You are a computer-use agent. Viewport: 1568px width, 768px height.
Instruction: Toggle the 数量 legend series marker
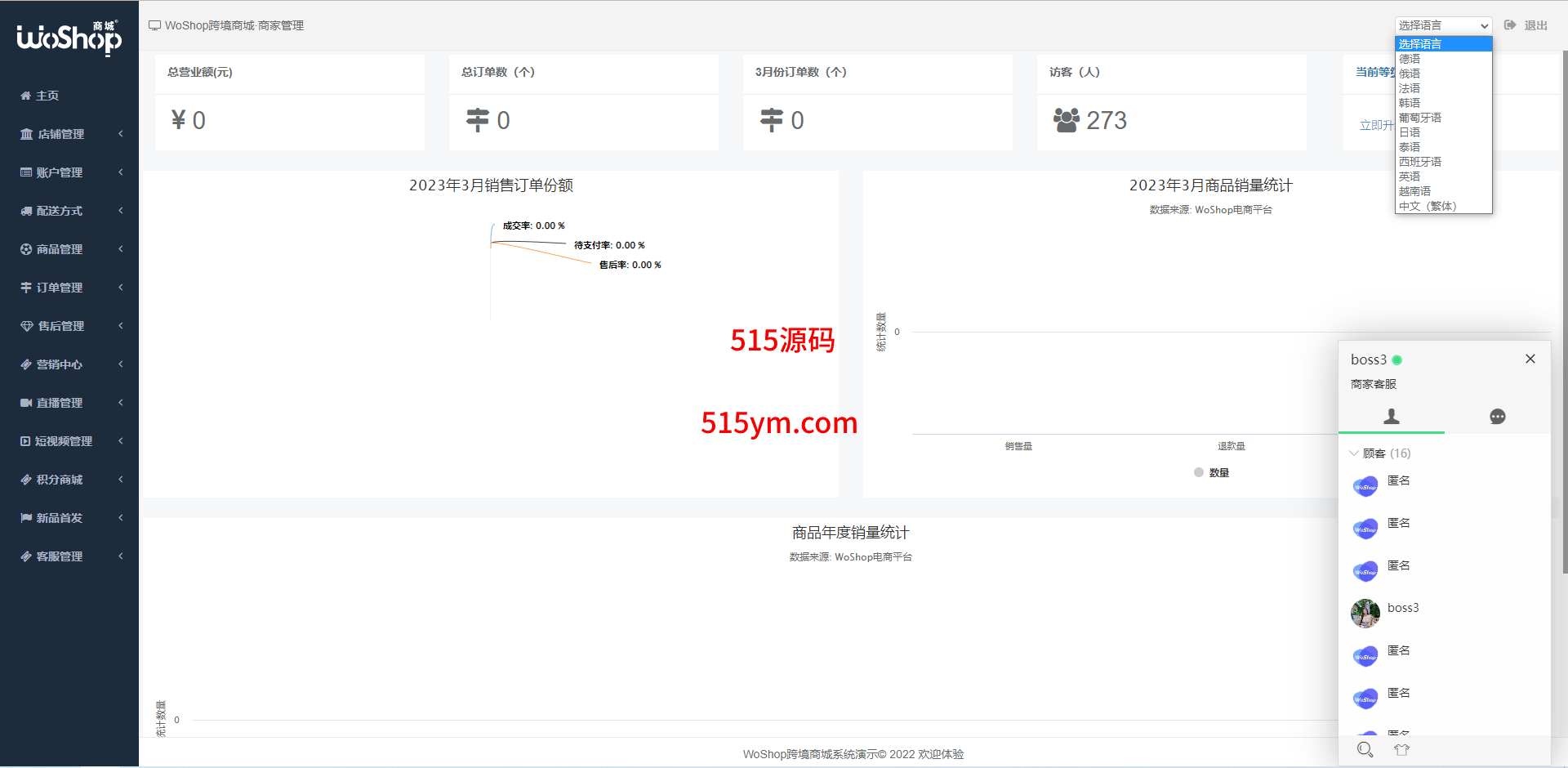(1199, 472)
